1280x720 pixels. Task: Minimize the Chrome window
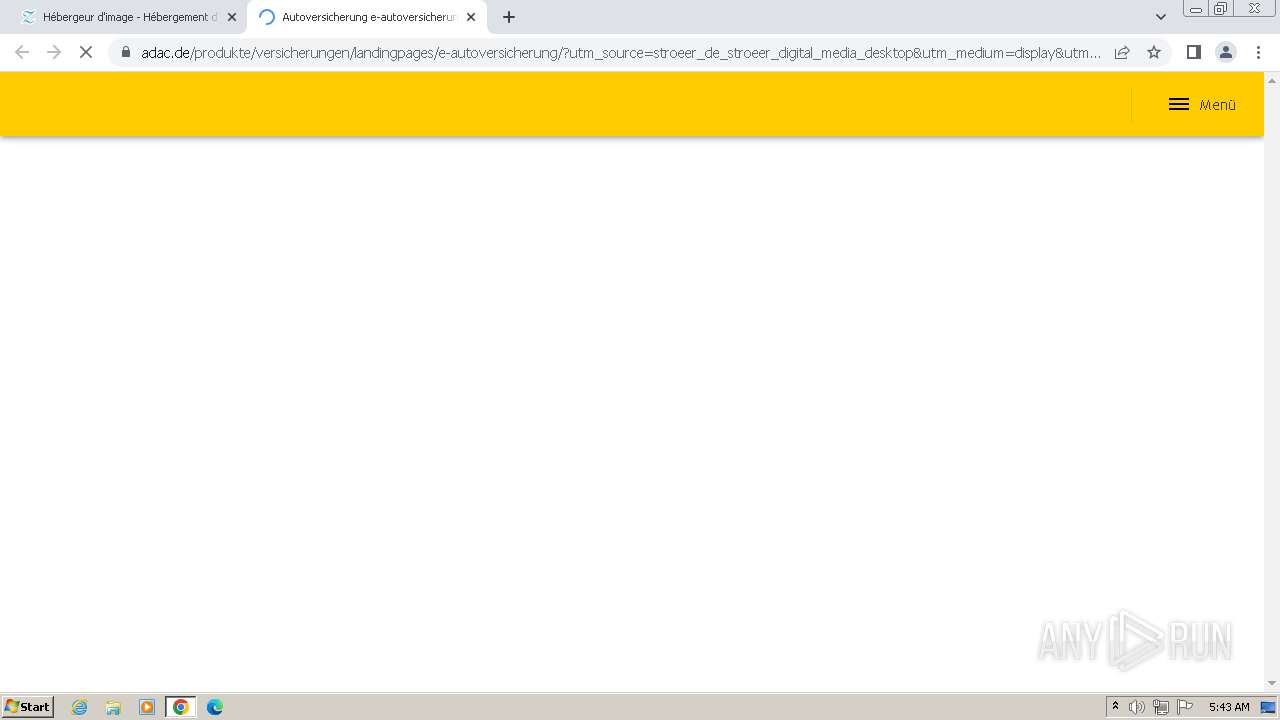coord(1196,9)
